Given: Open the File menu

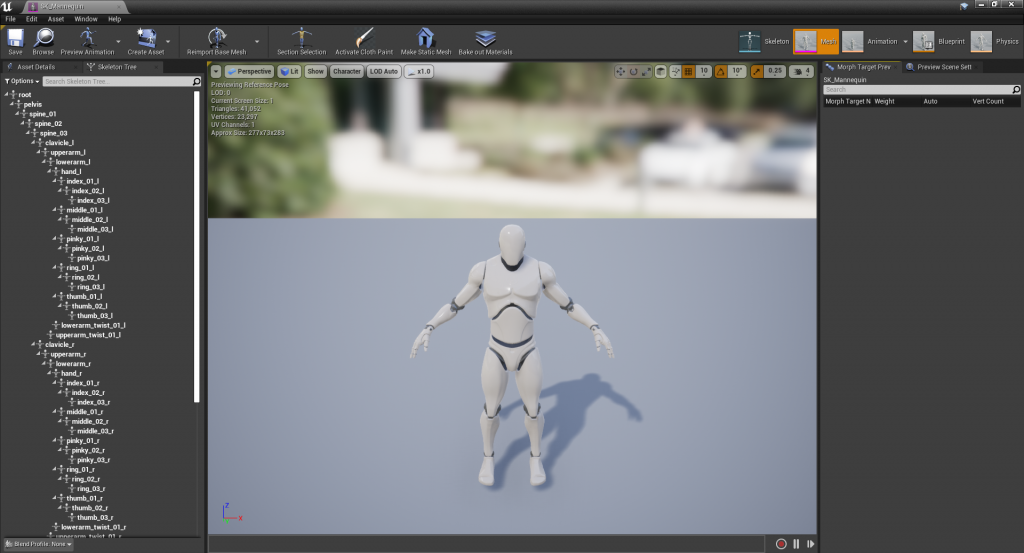Looking at the screenshot, I should coord(10,19).
